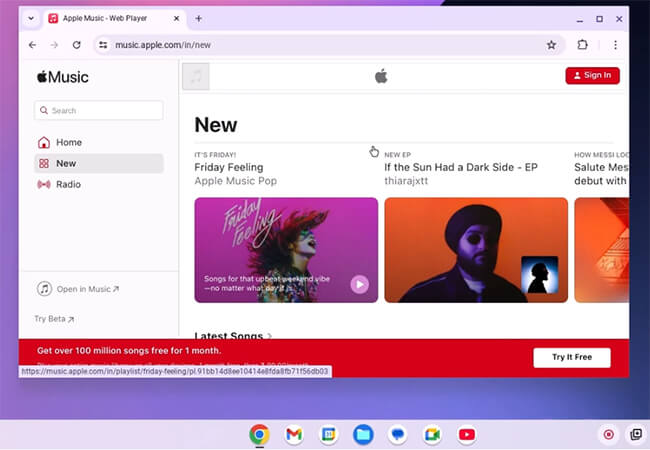Open Google Meet from the shelf
This screenshot has height=450, width=650.
tap(432, 434)
